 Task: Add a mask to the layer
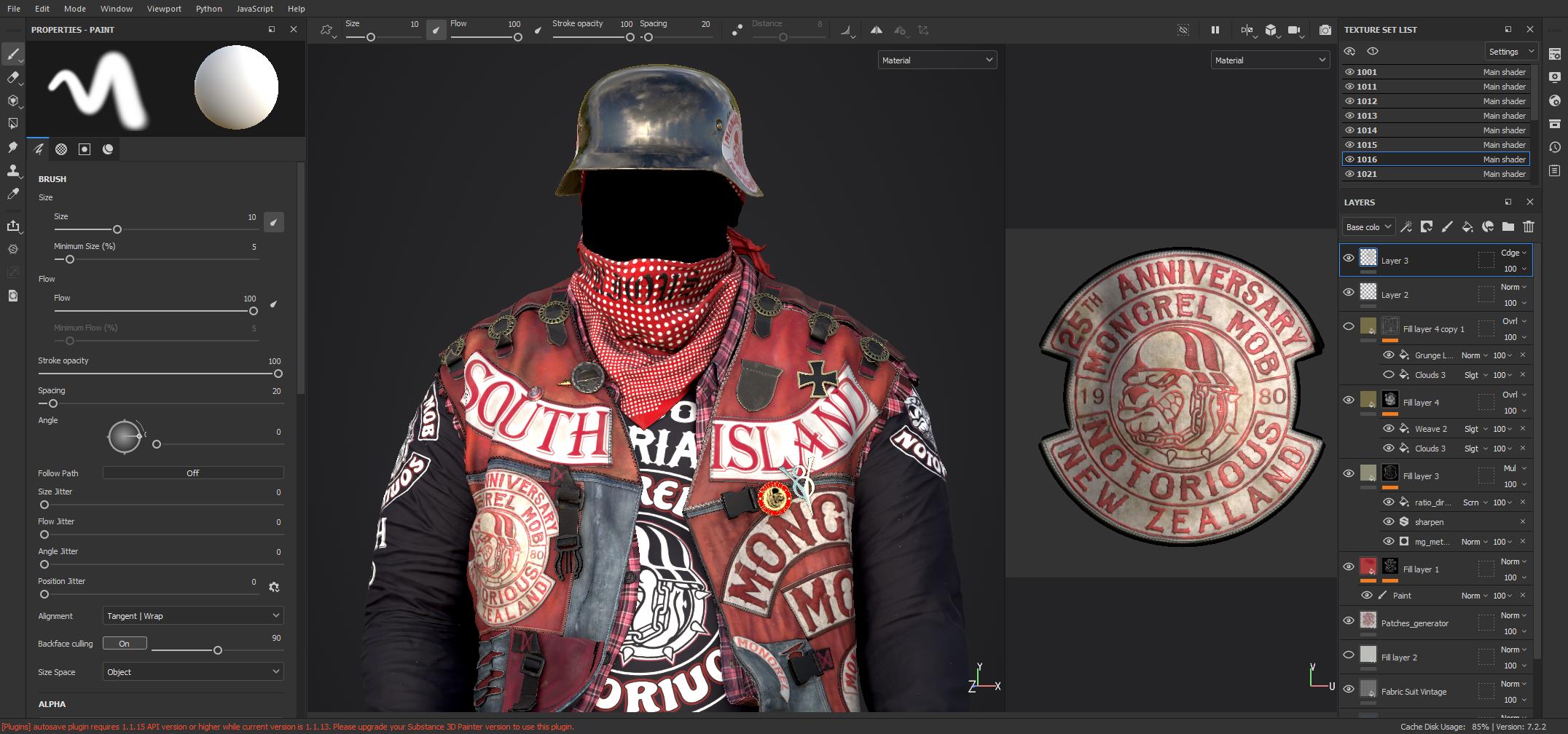pyautogui.click(x=1427, y=226)
